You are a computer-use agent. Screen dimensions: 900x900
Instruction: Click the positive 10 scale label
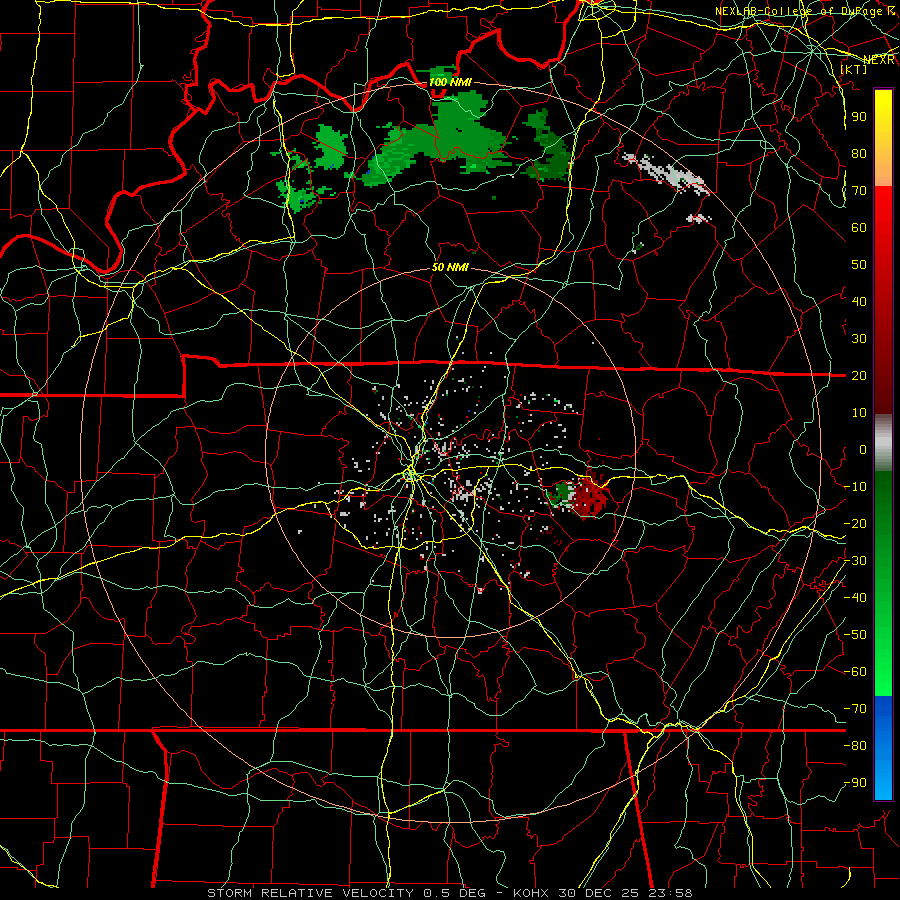click(859, 413)
